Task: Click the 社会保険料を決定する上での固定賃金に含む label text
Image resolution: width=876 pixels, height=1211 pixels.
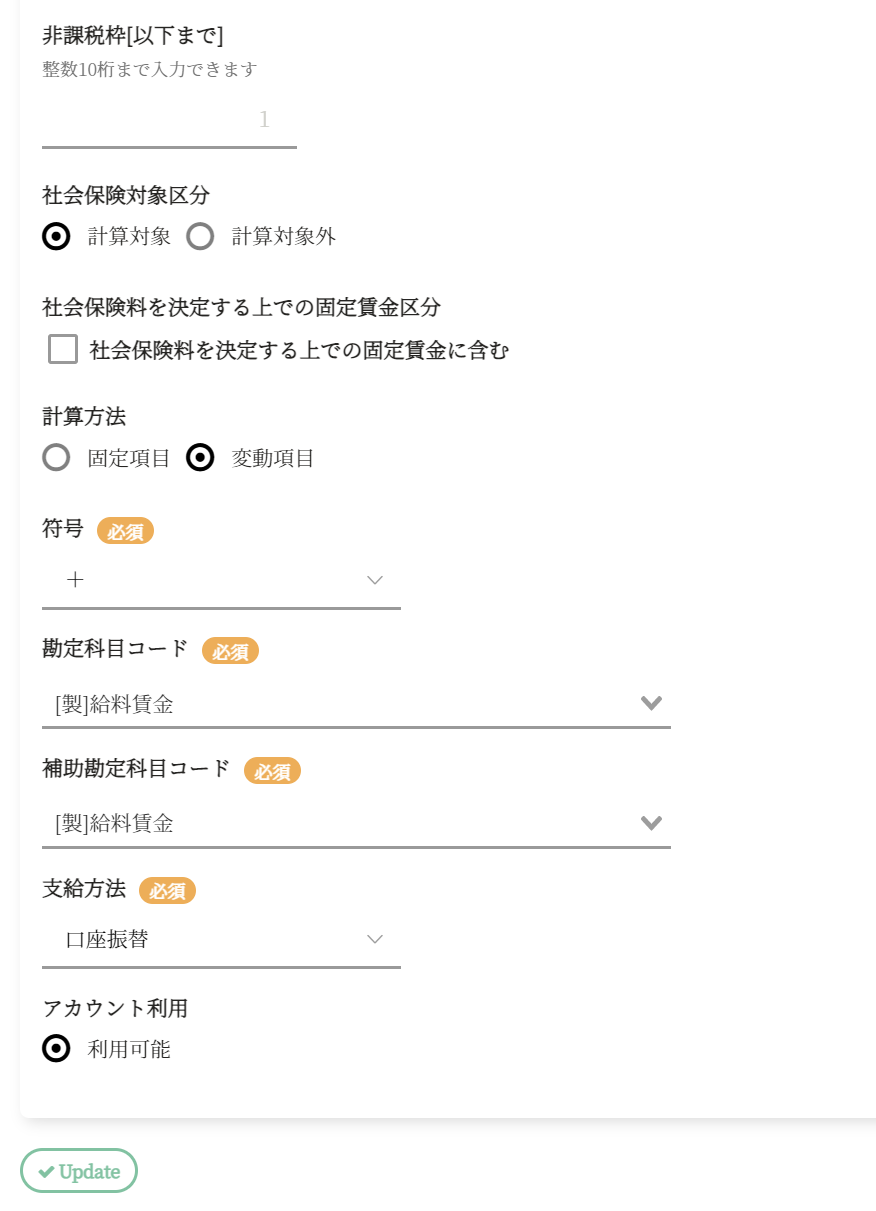Action: [x=299, y=350]
